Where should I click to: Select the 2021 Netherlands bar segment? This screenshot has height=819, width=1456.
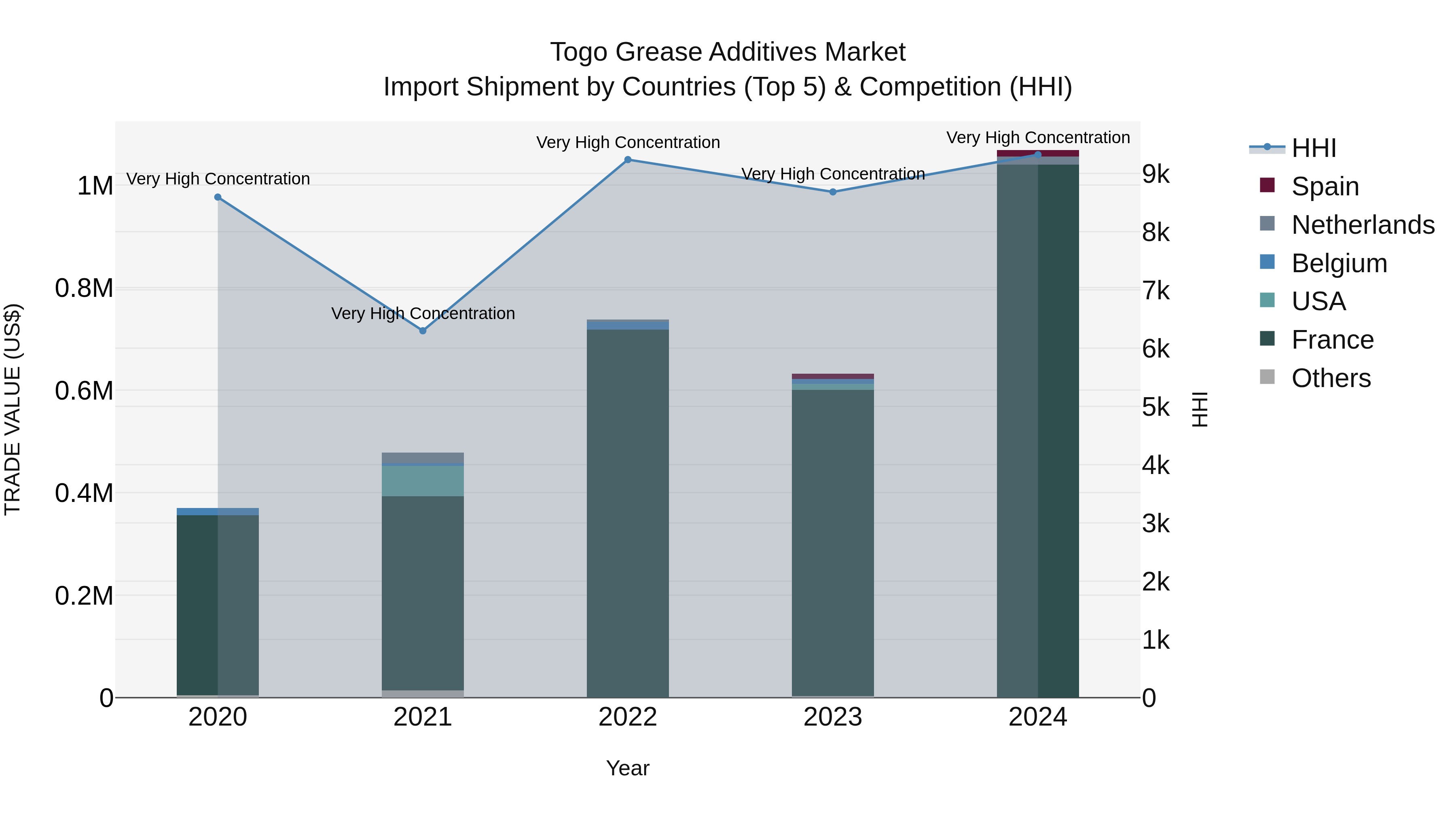point(423,458)
